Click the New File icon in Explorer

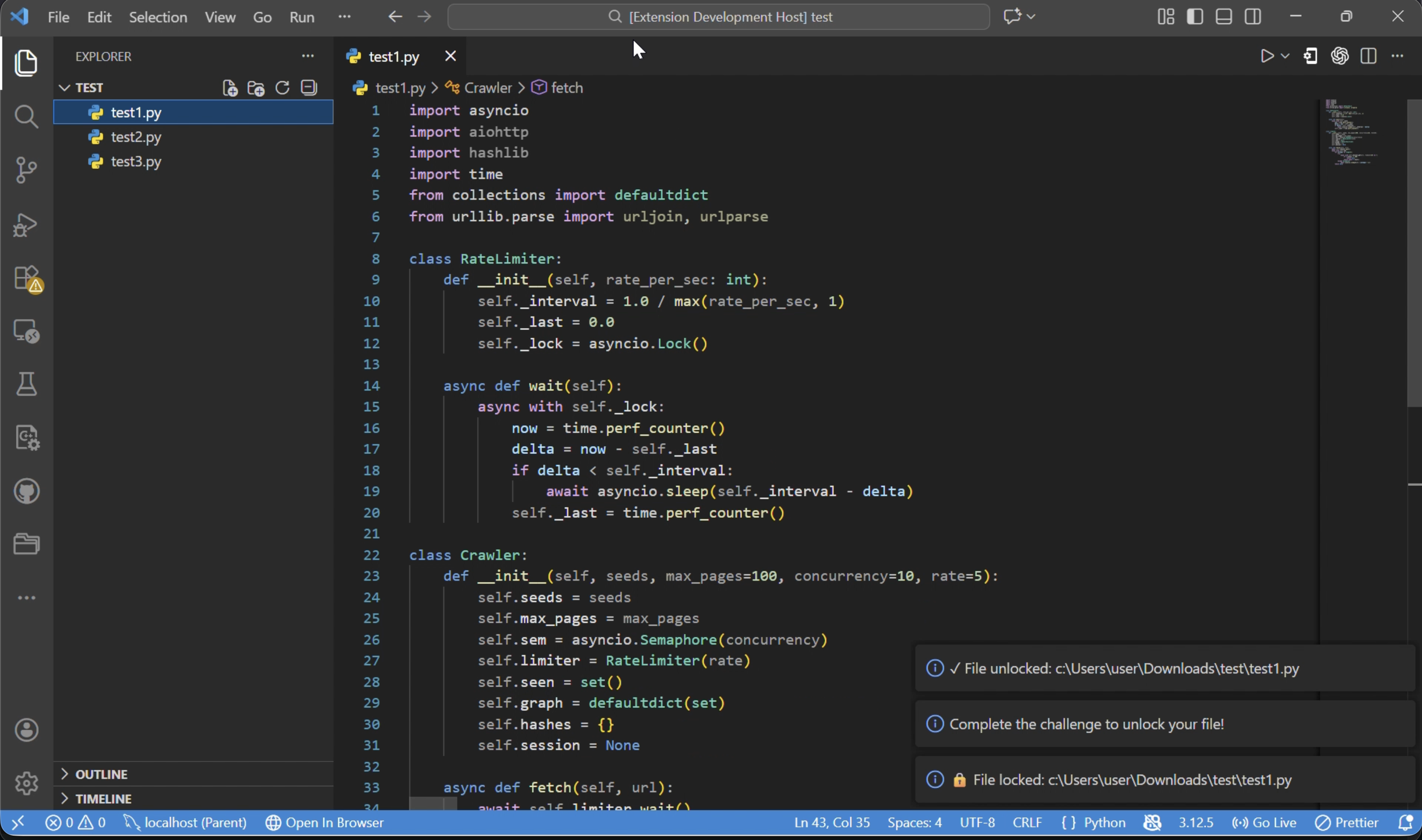[230, 88]
